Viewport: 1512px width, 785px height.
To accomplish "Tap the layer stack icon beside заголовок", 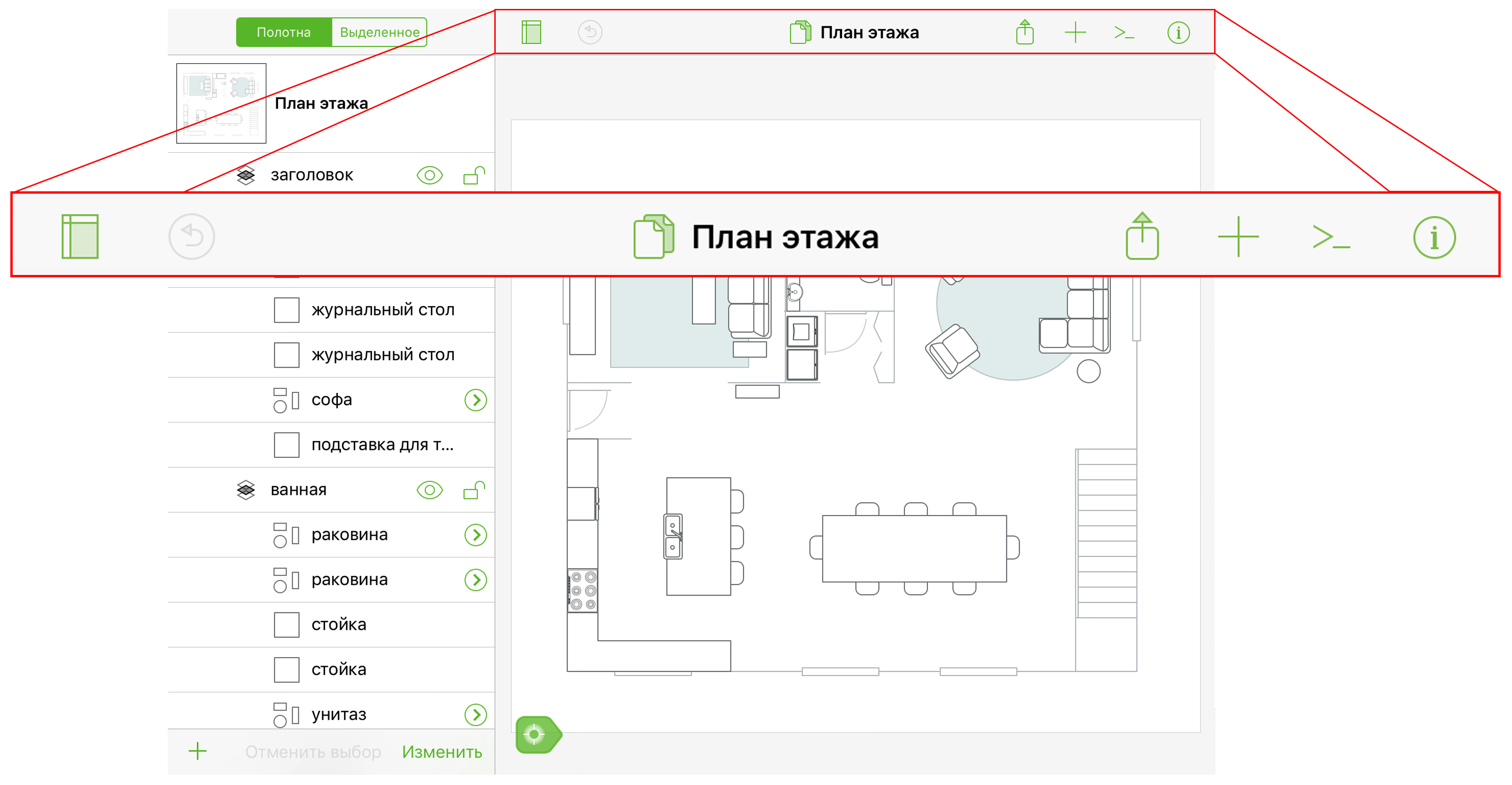I will 246,175.
